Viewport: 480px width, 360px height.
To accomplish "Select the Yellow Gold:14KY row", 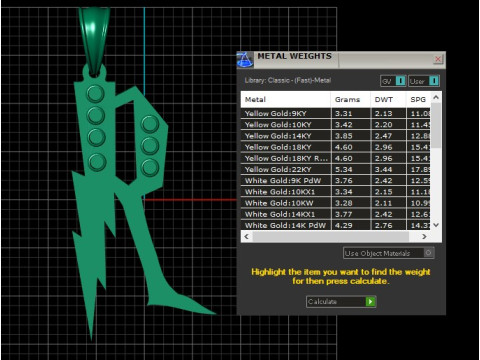I will (x=336, y=136).
